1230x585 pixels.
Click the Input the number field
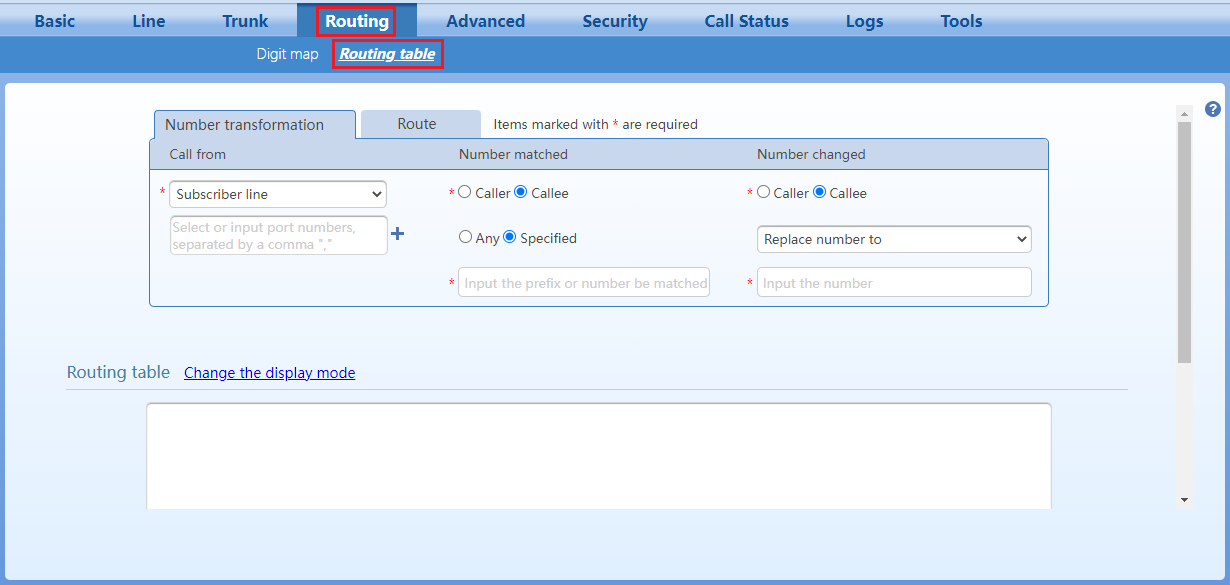coord(894,283)
